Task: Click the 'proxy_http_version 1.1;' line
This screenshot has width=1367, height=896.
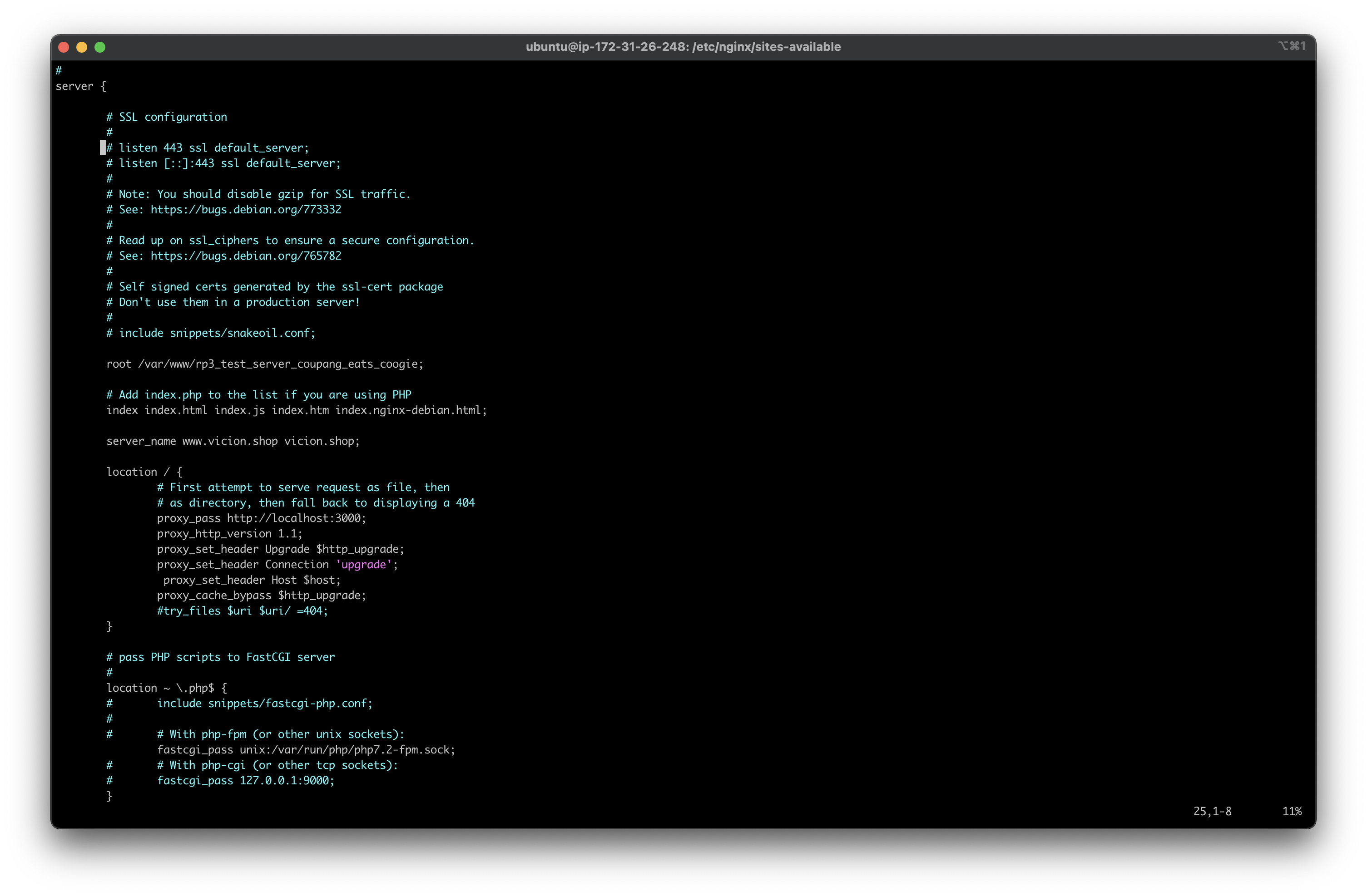Action: (x=230, y=534)
